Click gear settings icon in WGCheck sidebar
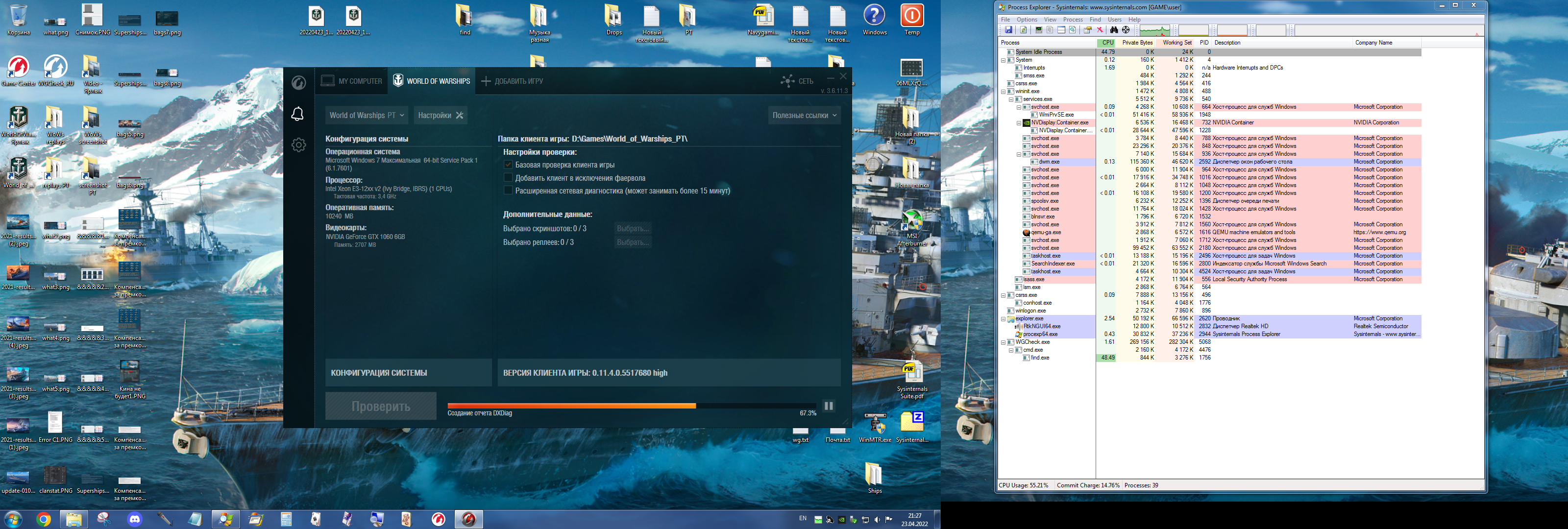This screenshot has width=1568, height=529. click(298, 145)
